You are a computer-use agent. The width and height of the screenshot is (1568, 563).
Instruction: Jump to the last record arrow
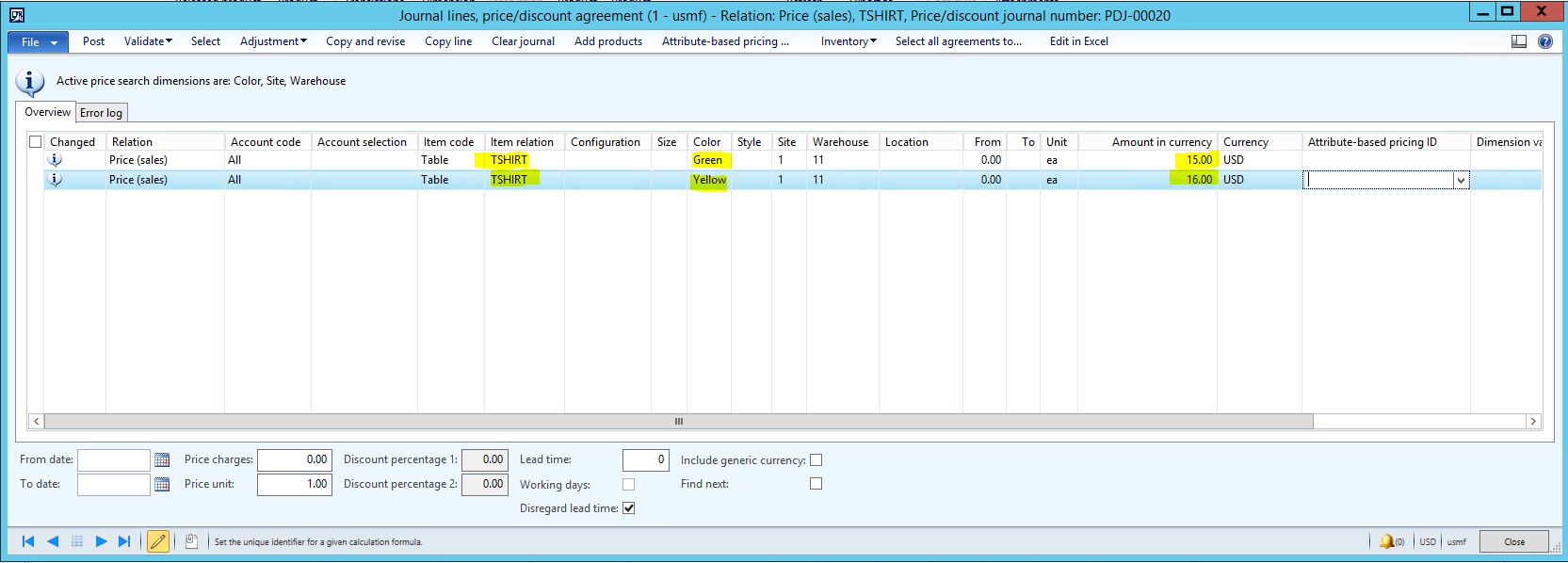coord(124,541)
